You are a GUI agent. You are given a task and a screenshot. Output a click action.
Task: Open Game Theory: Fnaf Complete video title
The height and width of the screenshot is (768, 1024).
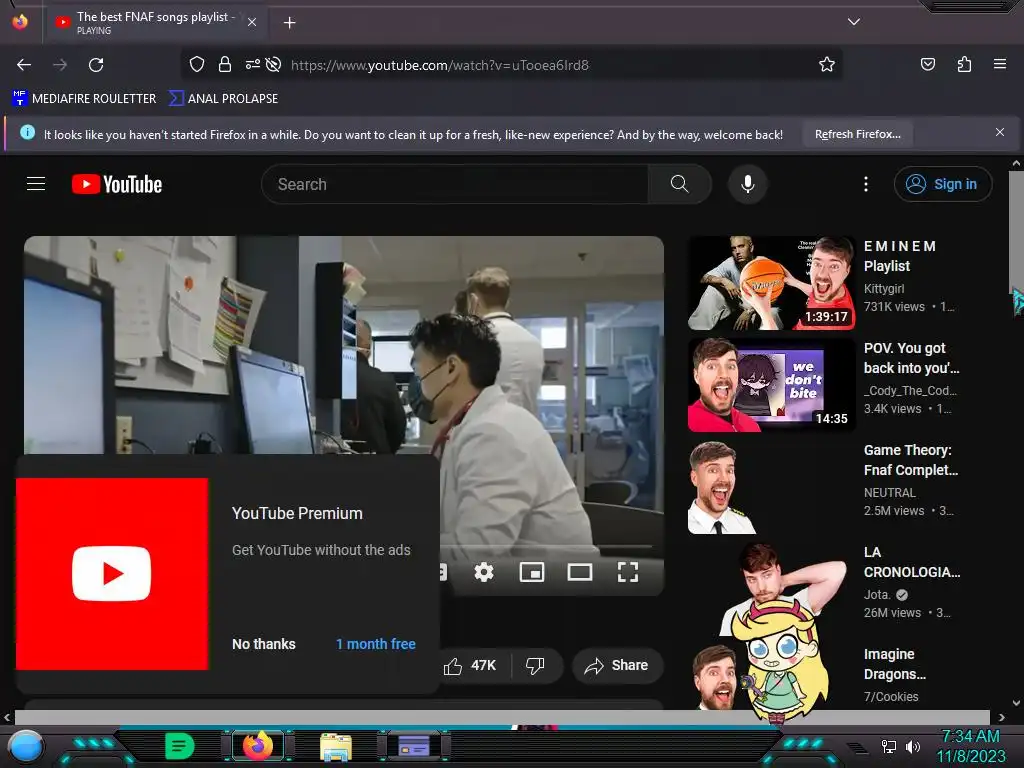(911, 460)
